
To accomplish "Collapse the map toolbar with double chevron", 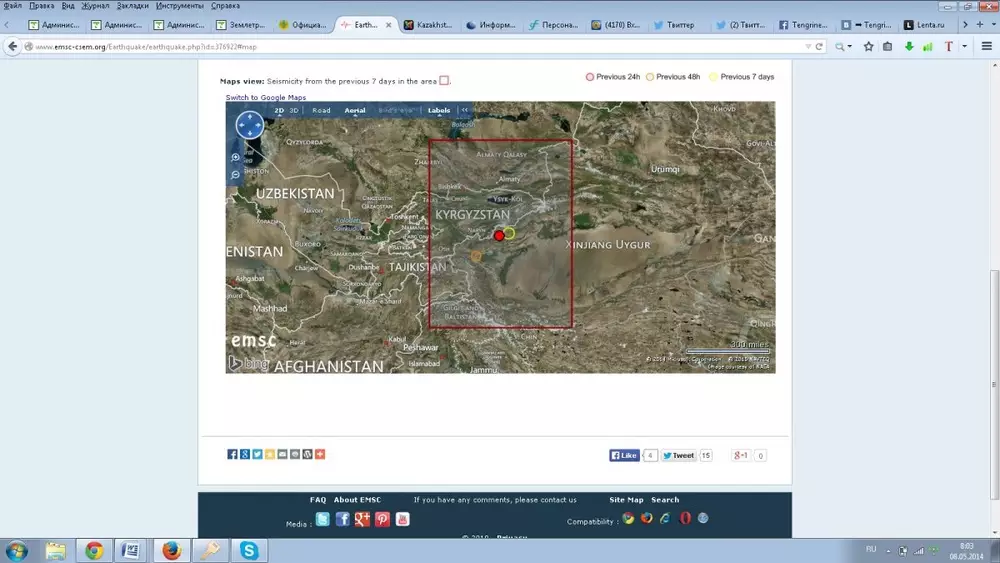I will [x=464, y=110].
